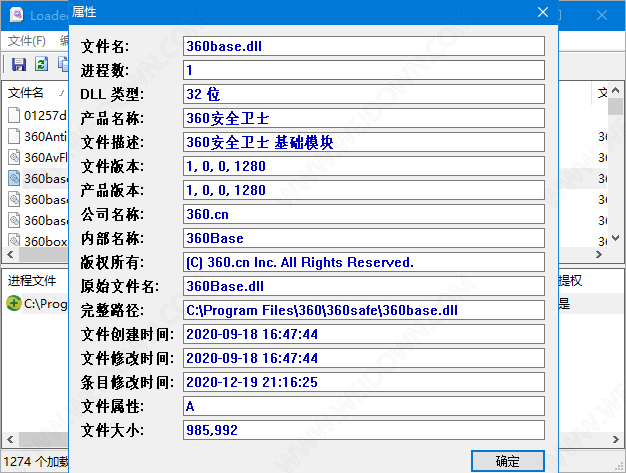
Task: Click the 文件修改时间 field
Action: pos(364,358)
